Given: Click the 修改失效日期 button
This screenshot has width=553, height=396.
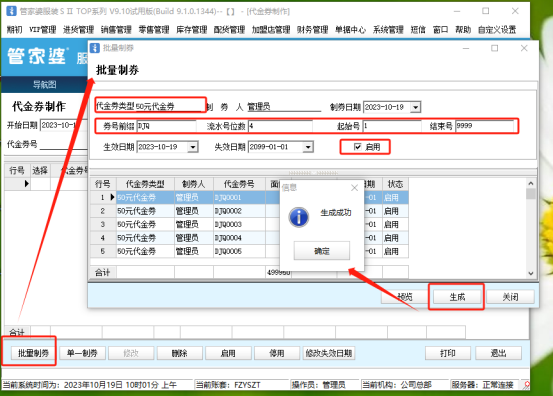Looking at the screenshot, I should (x=329, y=353).
